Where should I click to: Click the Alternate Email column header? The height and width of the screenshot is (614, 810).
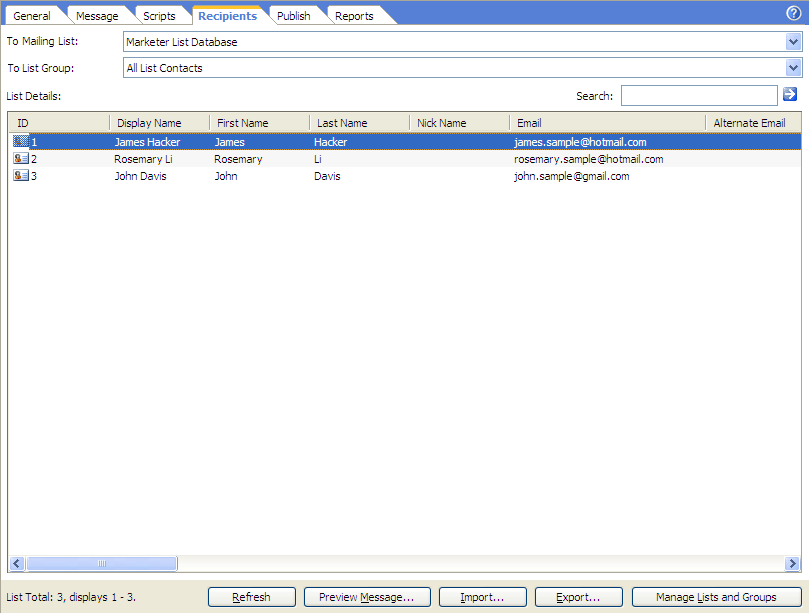(753, 123)
